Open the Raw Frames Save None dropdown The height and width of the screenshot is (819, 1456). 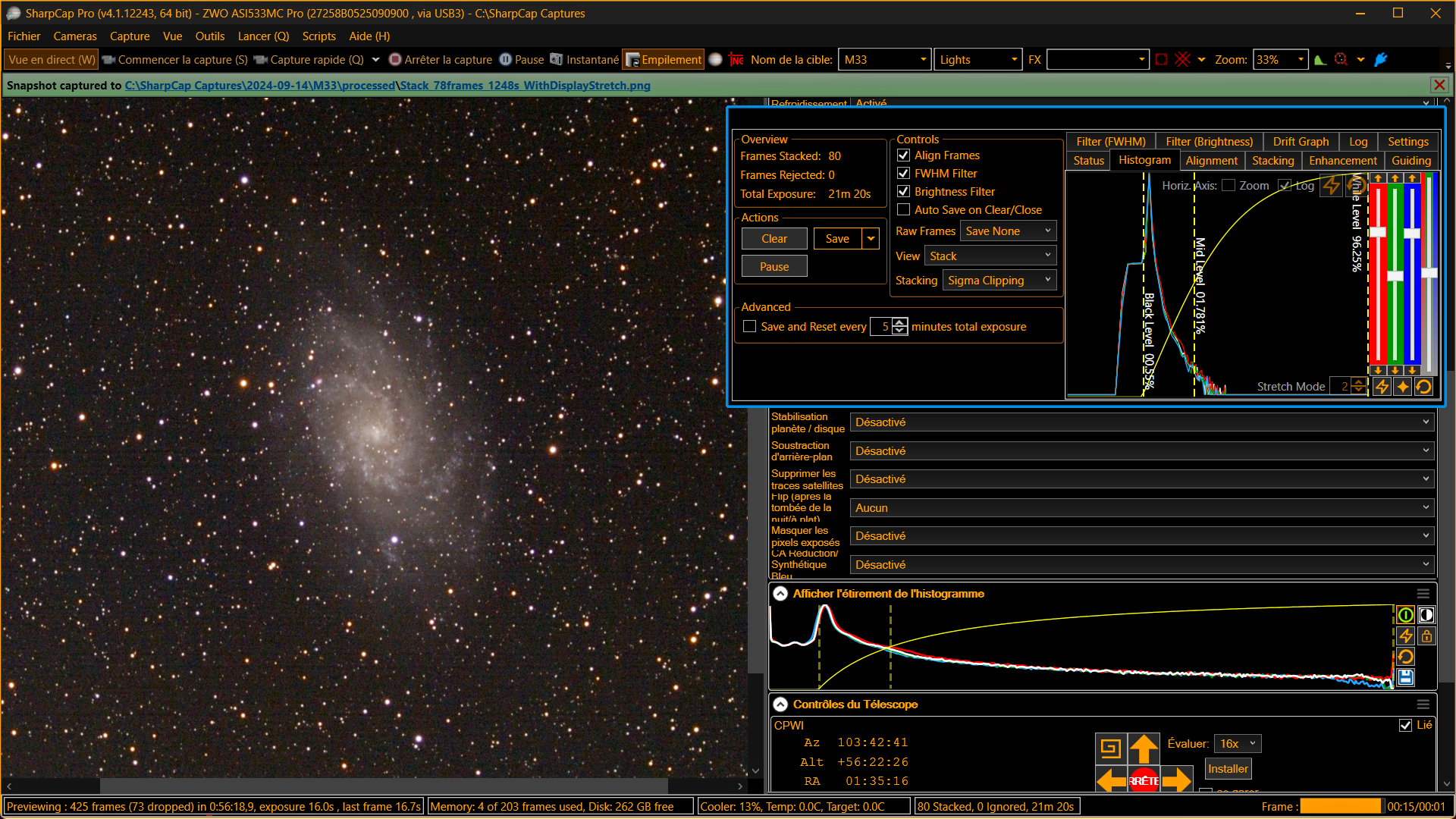pyautogui.click(x=1008, y=231)
